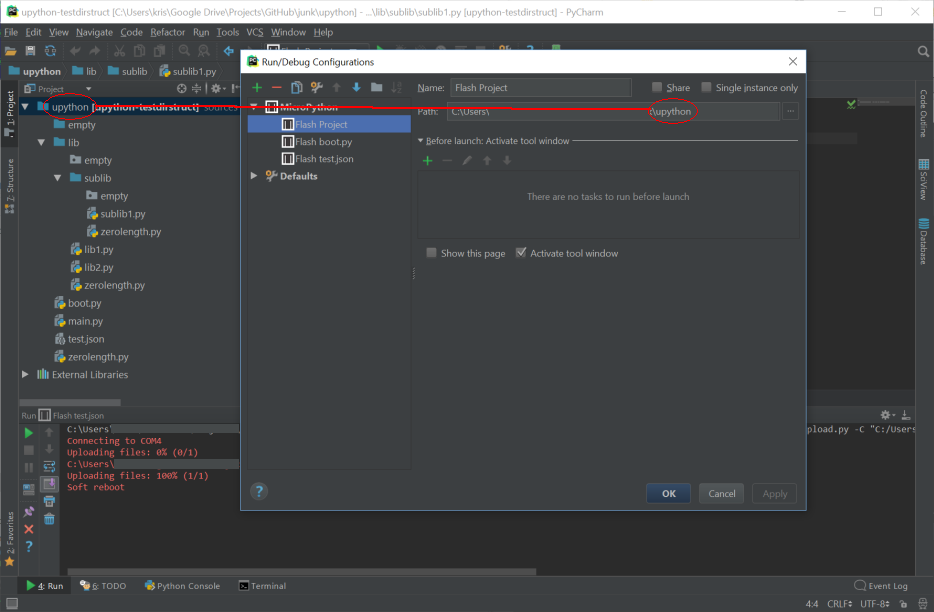Clear output with trash can icon
The width and height of the screenshot is (934, 612).
[49, 519]
